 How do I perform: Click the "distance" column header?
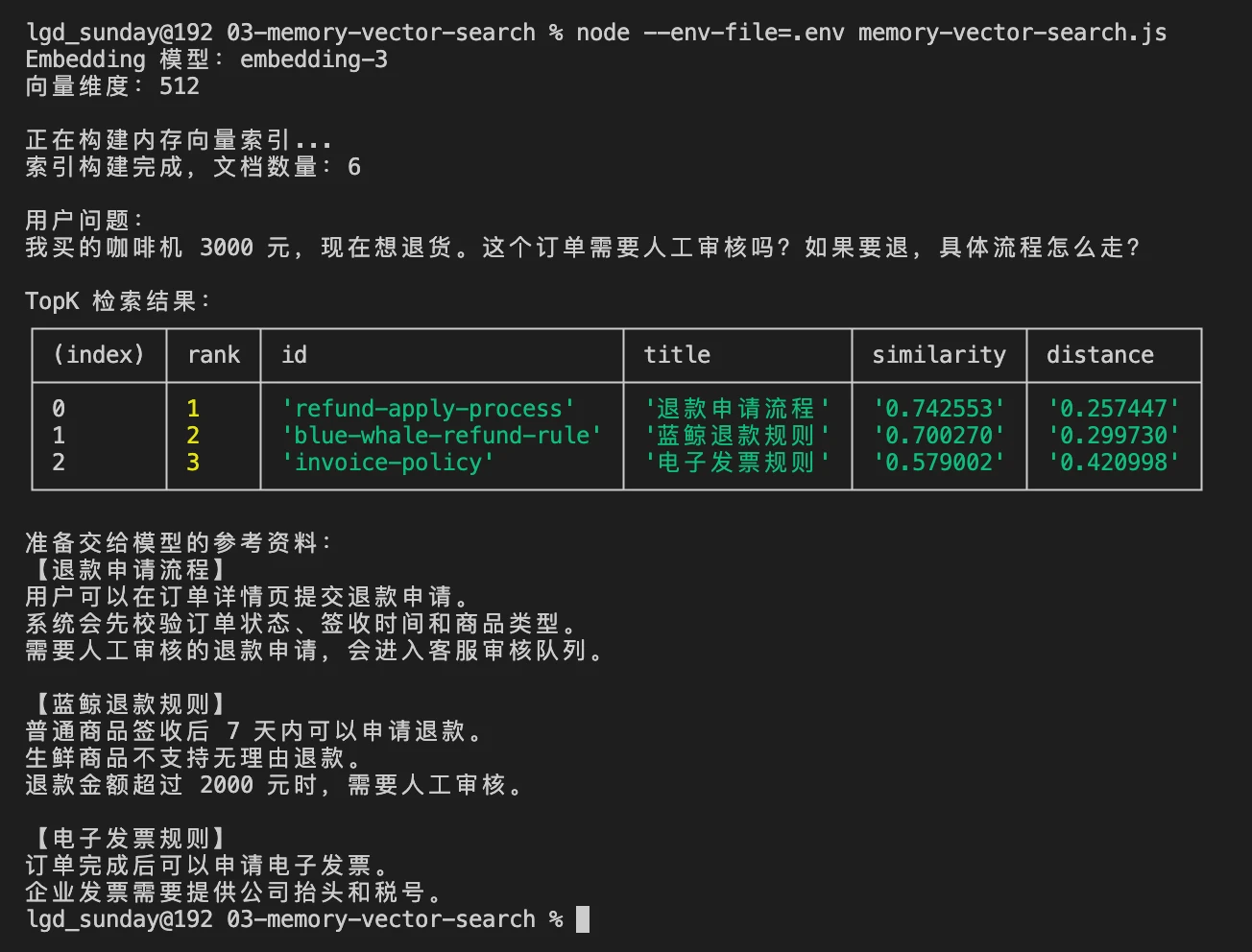click(1100, 355)
